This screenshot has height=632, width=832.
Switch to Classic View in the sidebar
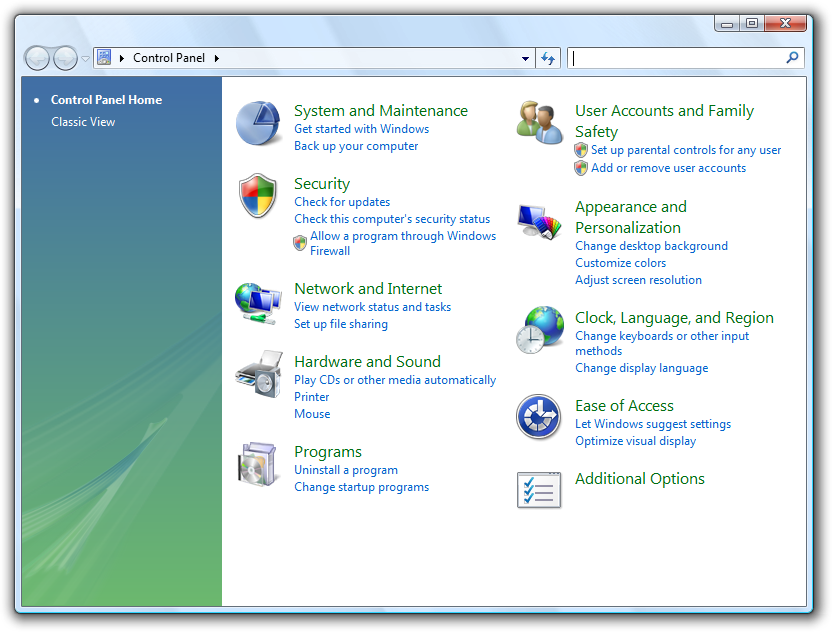(83, 122)
